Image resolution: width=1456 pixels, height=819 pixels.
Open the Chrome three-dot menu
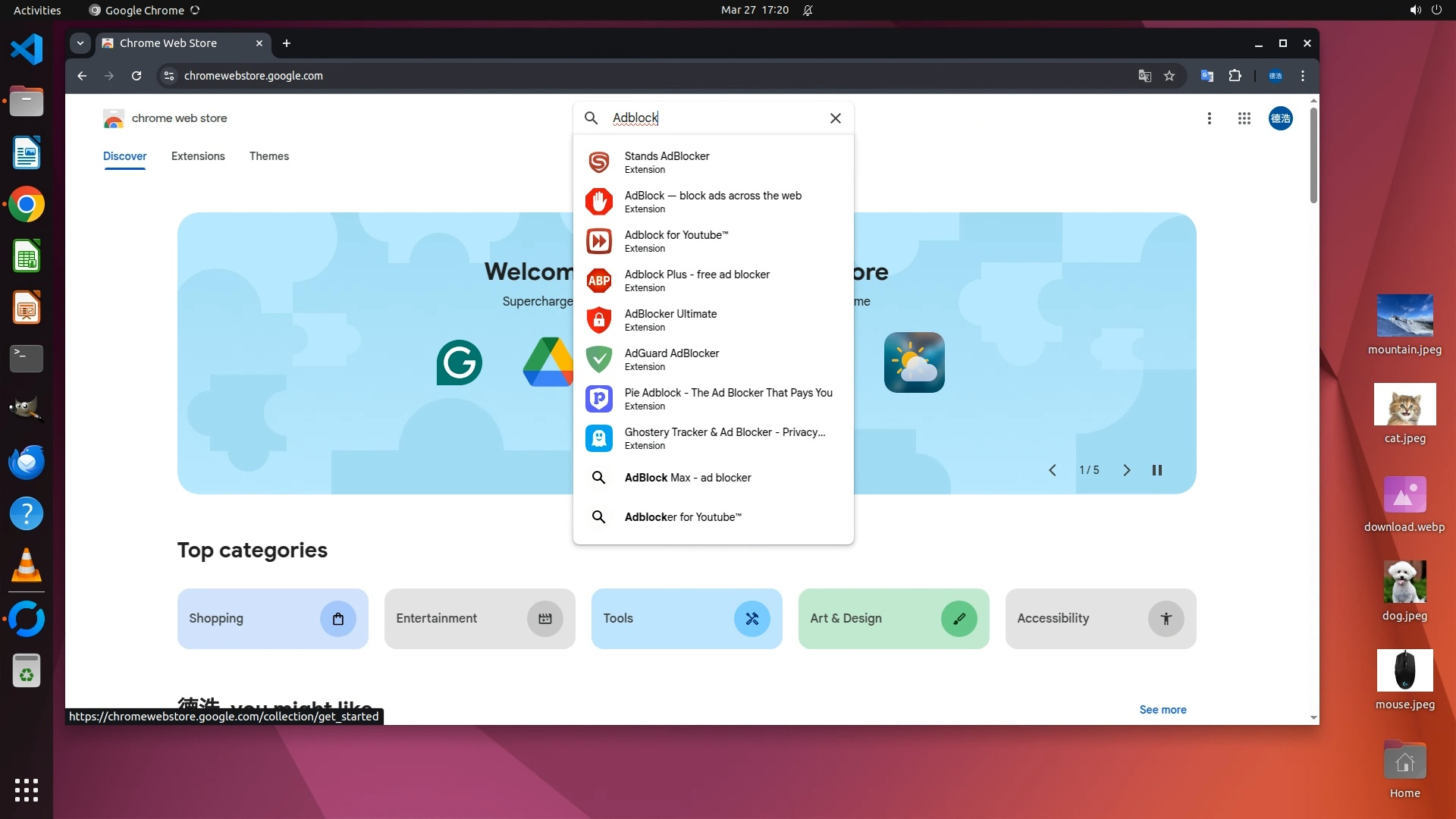point(1303,76)
